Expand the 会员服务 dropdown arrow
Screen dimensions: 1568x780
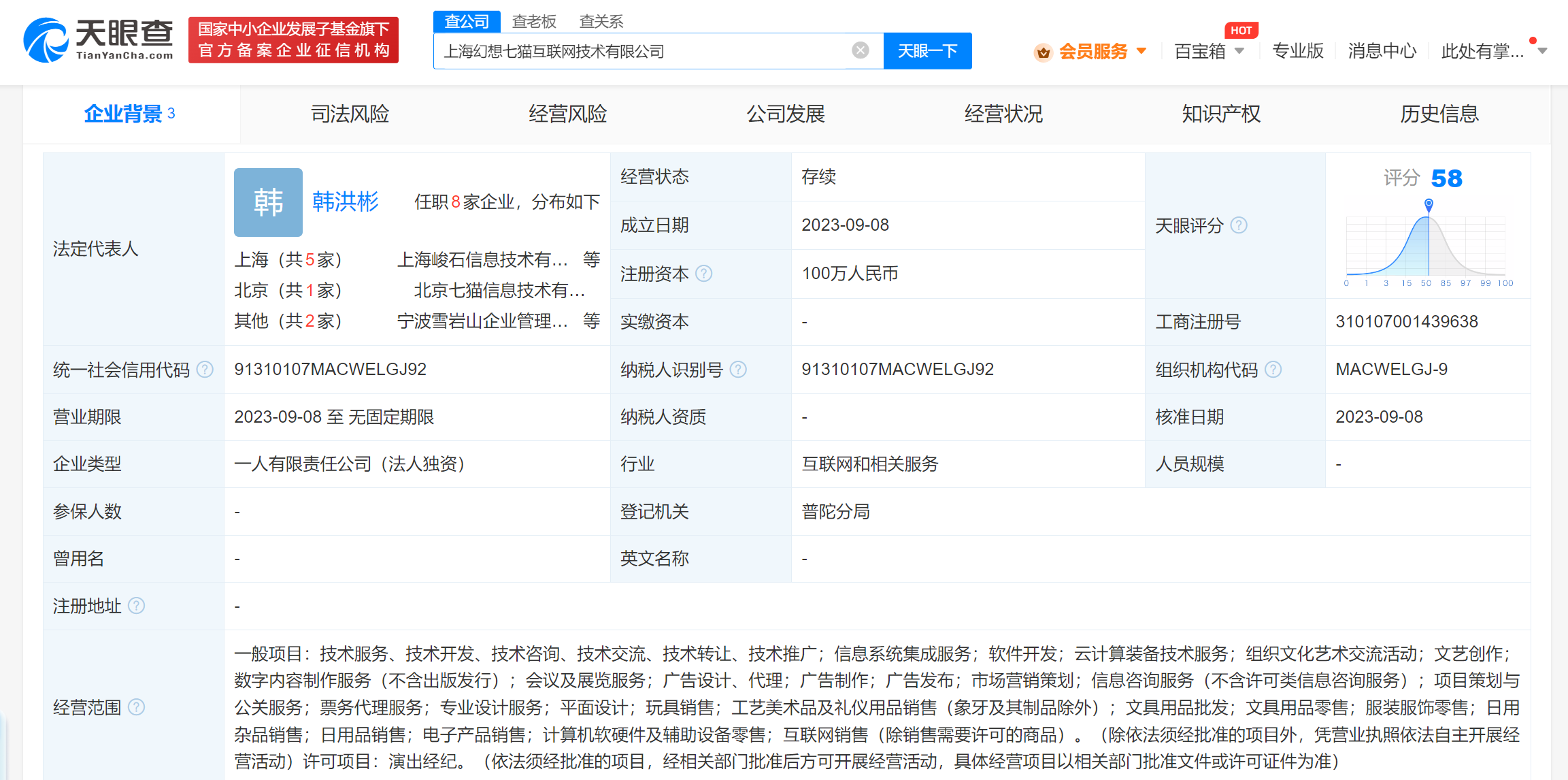(1141, 51)
